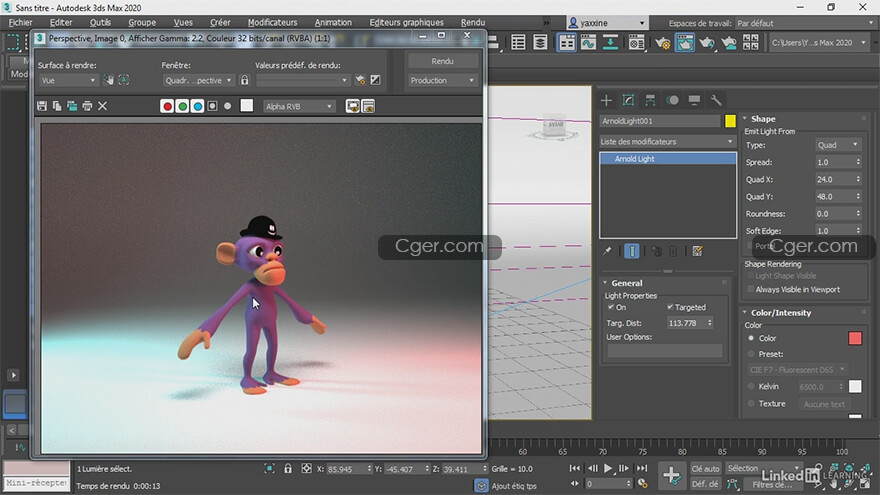Viewport: 880px width, 495px height.
Task: Toggle the UI overlay icon in render window
Action: coord(352,106)
